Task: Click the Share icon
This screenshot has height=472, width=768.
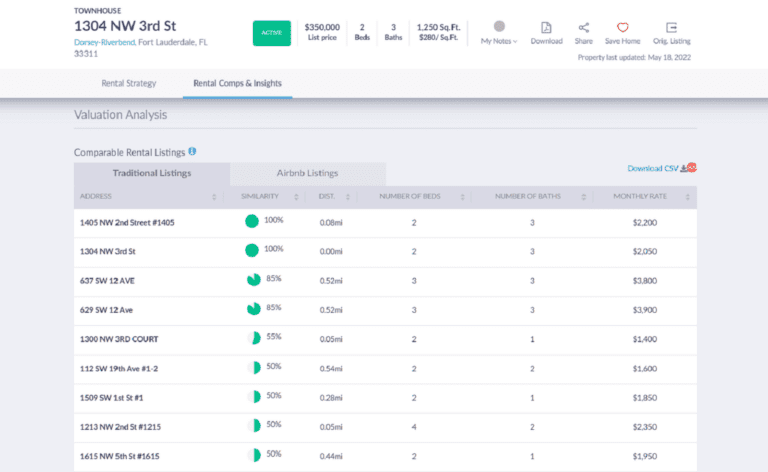Action: (583, 28)
